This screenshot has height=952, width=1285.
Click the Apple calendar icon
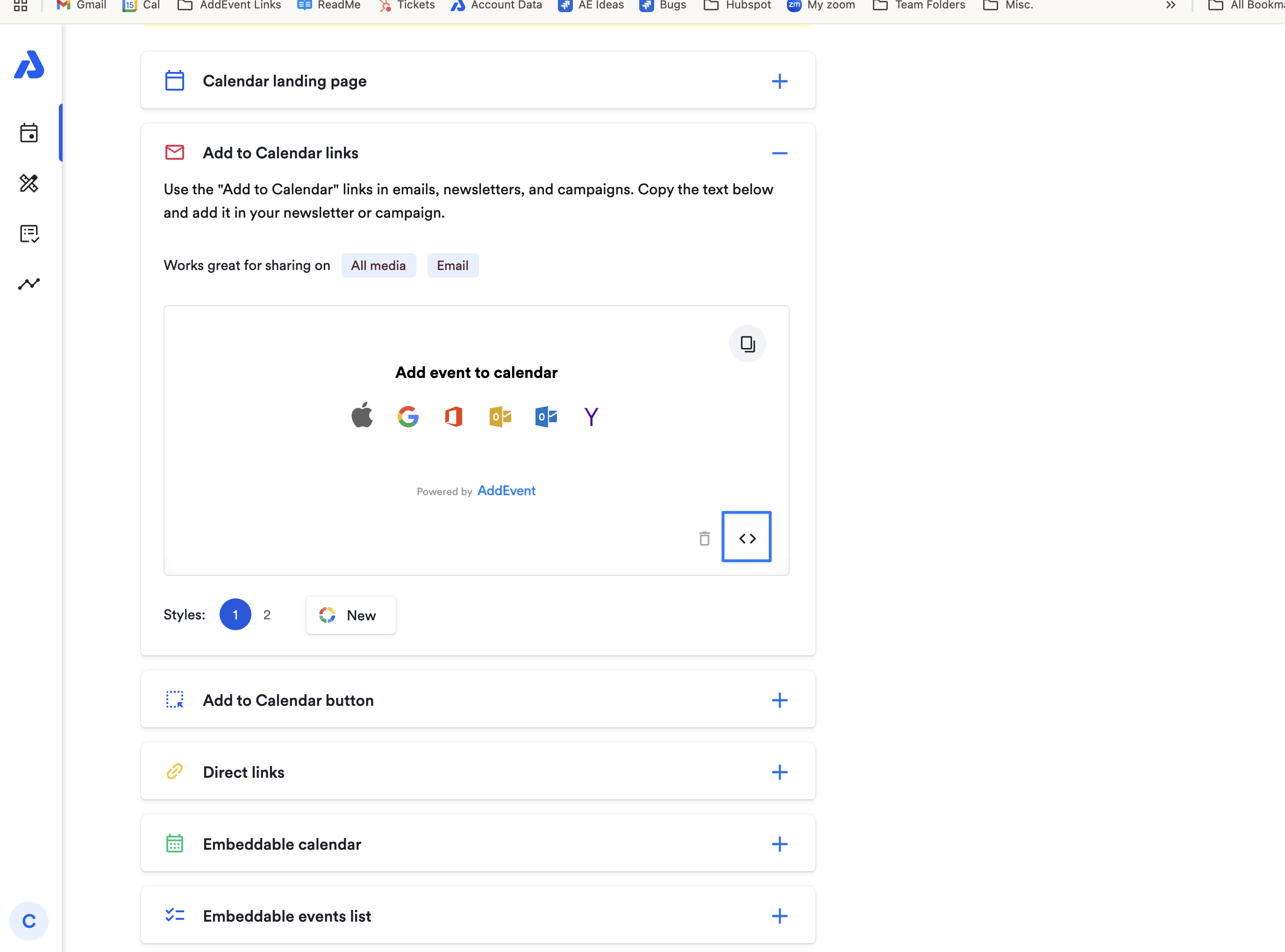(362, 415)
